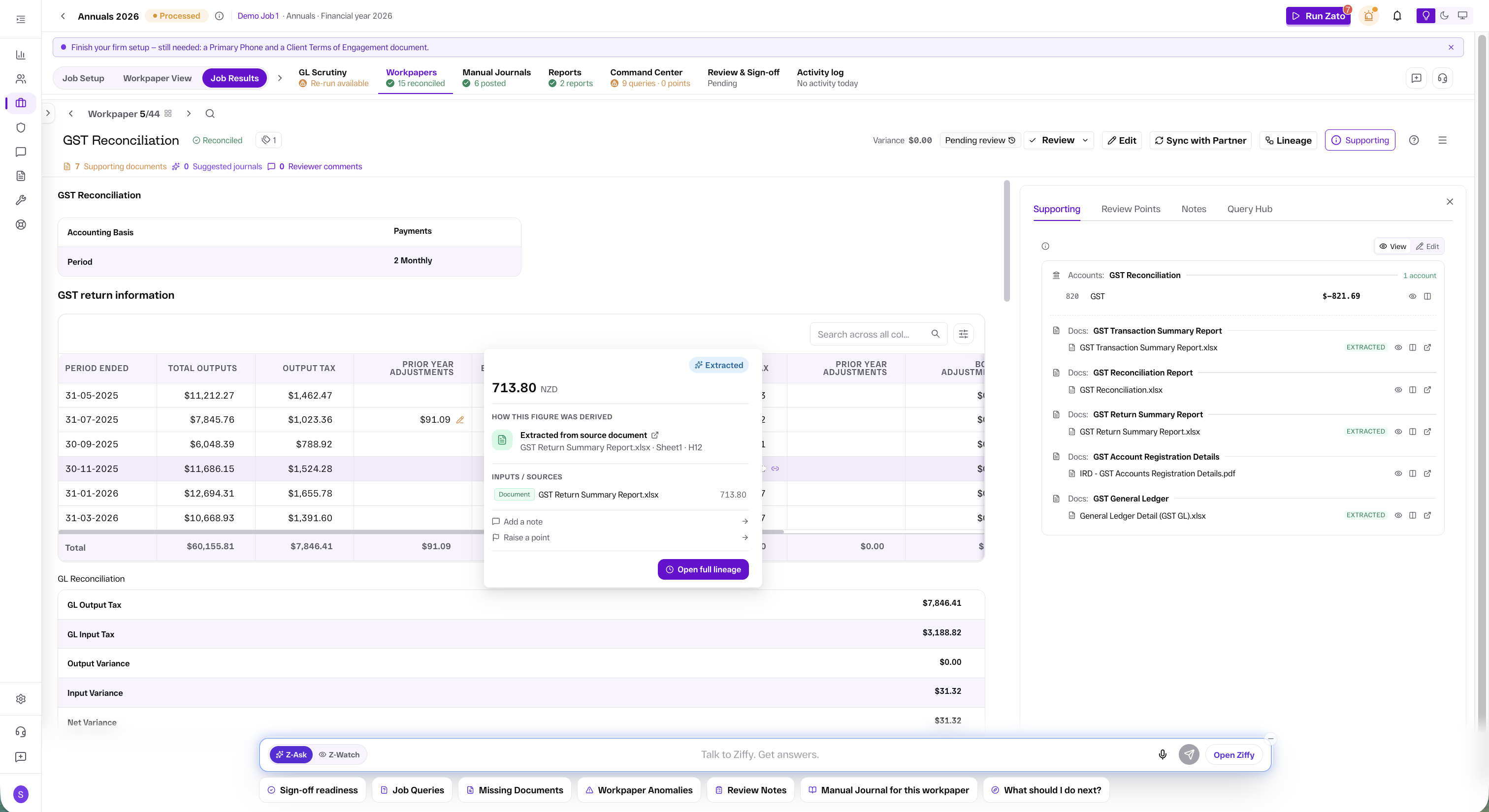Click the workpaper vertical scrollbar
This screenshot has width=1489, height=812.
[1007, 240]
